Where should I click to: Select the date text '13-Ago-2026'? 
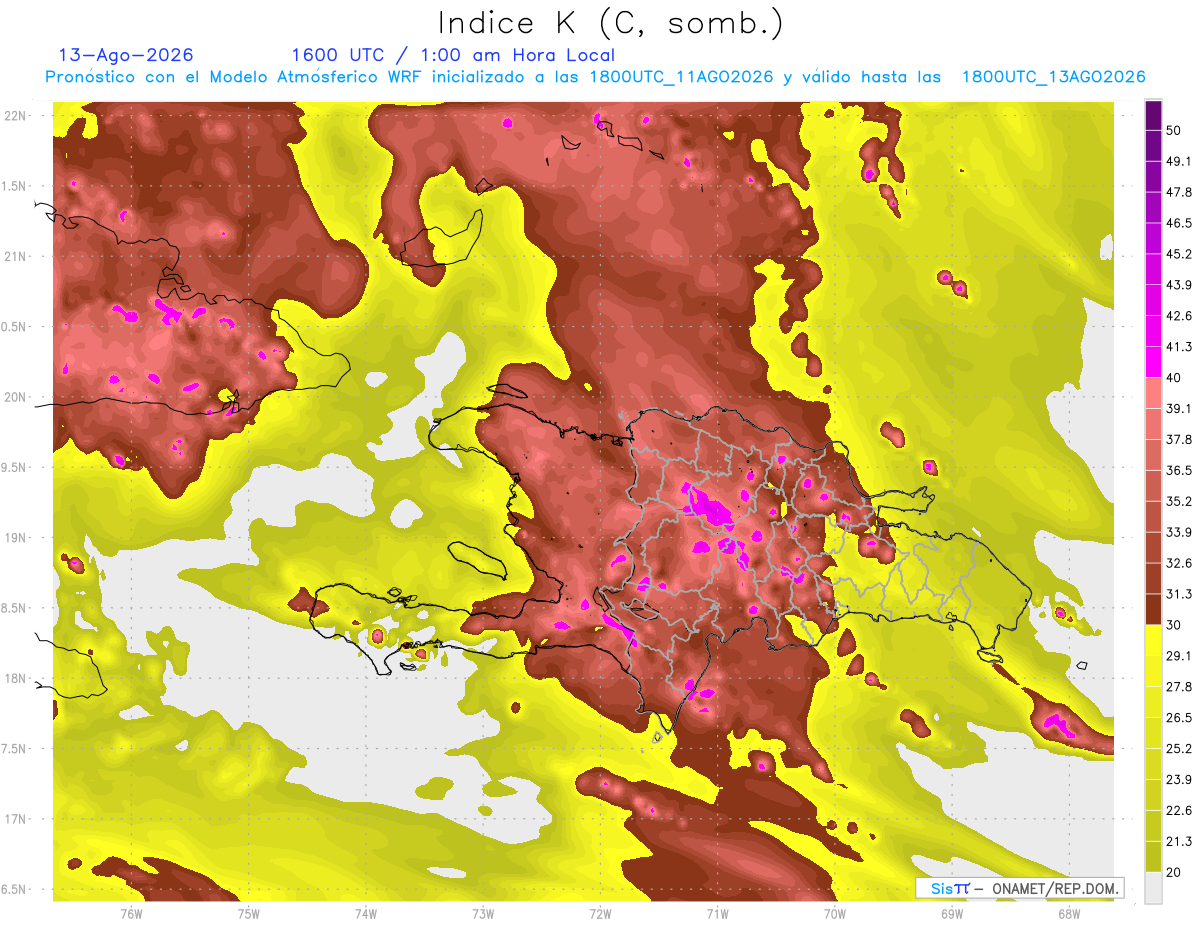click(x=126, y=55)
